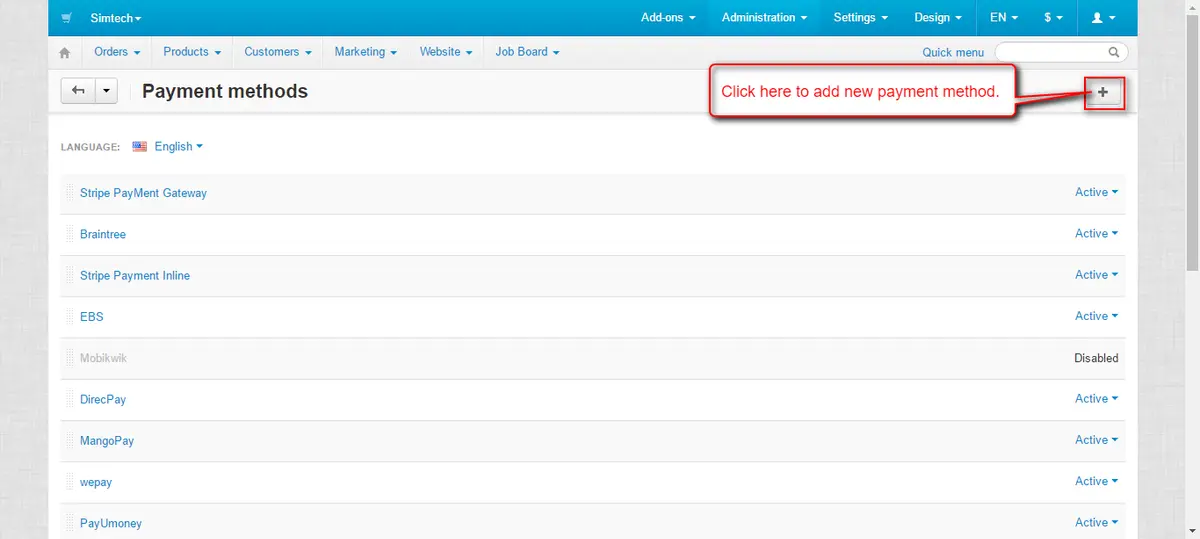Open the Orders menu
Viewport: 1200px width, 539px height.
(x=116, y=52)
